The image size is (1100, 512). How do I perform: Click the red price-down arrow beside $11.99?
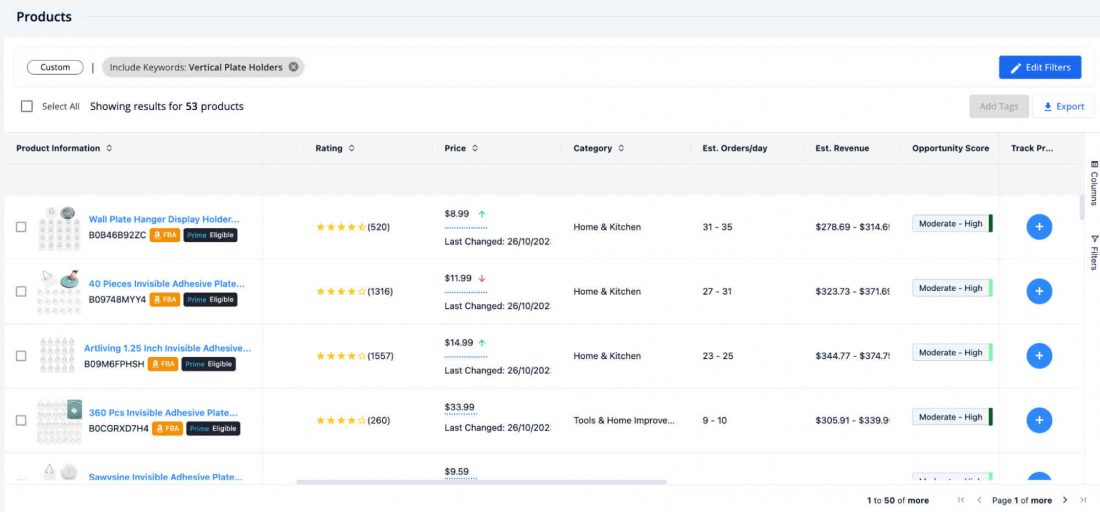pyautogui.click(x=482, y=278)
